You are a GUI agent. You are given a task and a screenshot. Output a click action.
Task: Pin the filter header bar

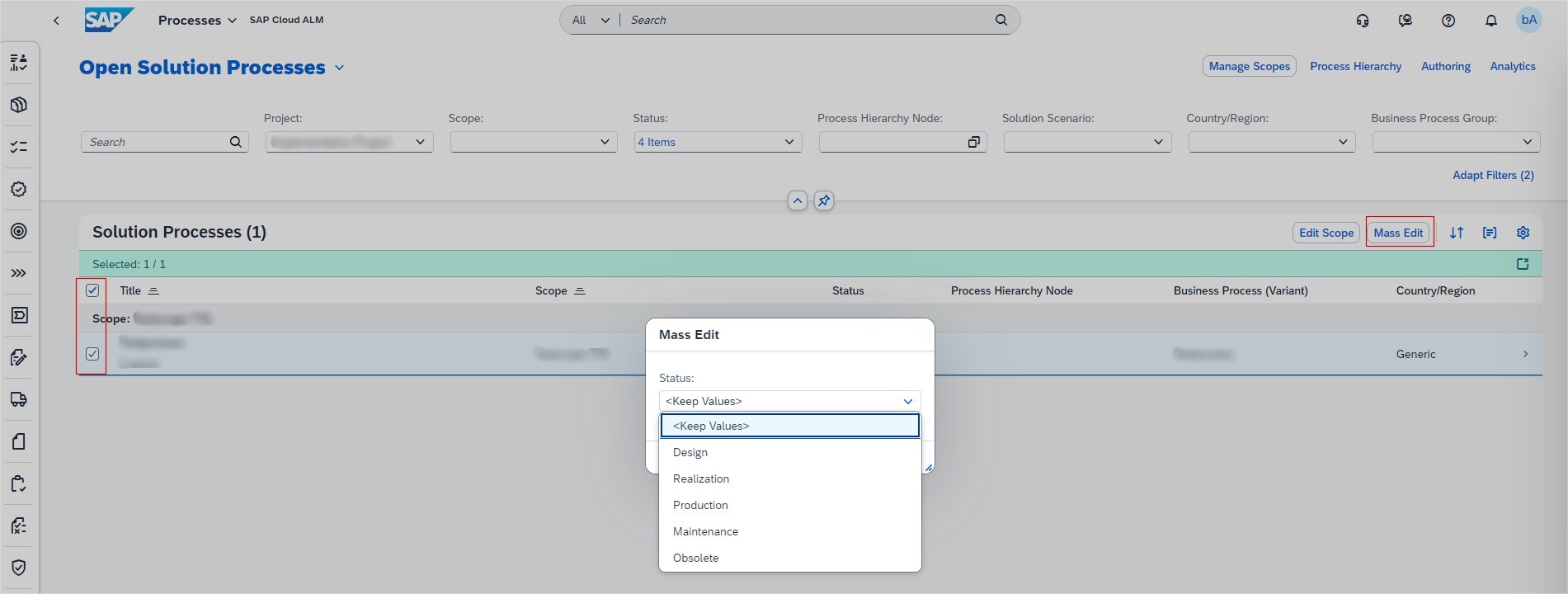(823, 200)
